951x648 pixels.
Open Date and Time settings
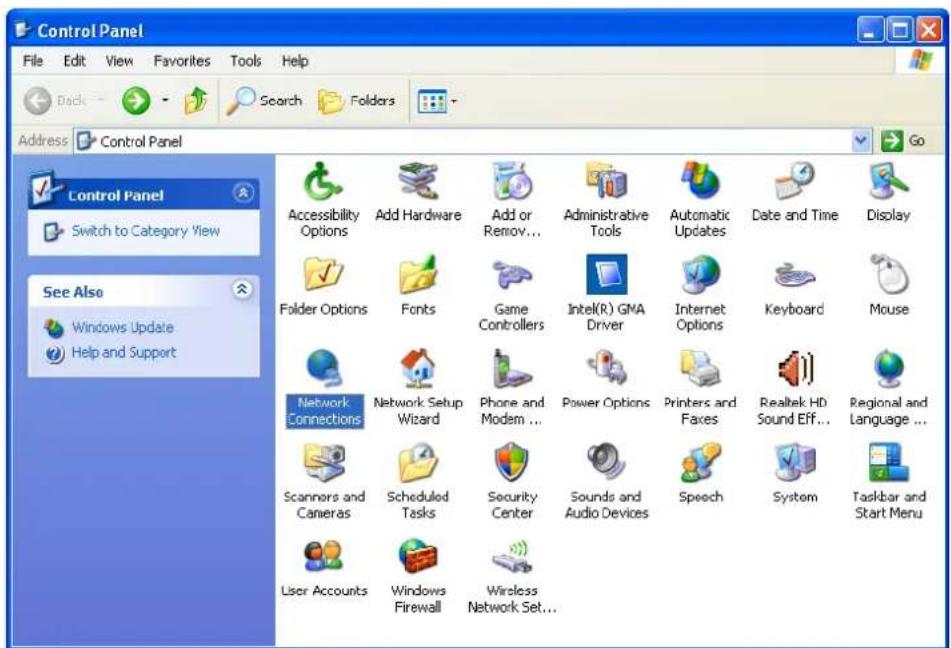[x=795, y=192]
